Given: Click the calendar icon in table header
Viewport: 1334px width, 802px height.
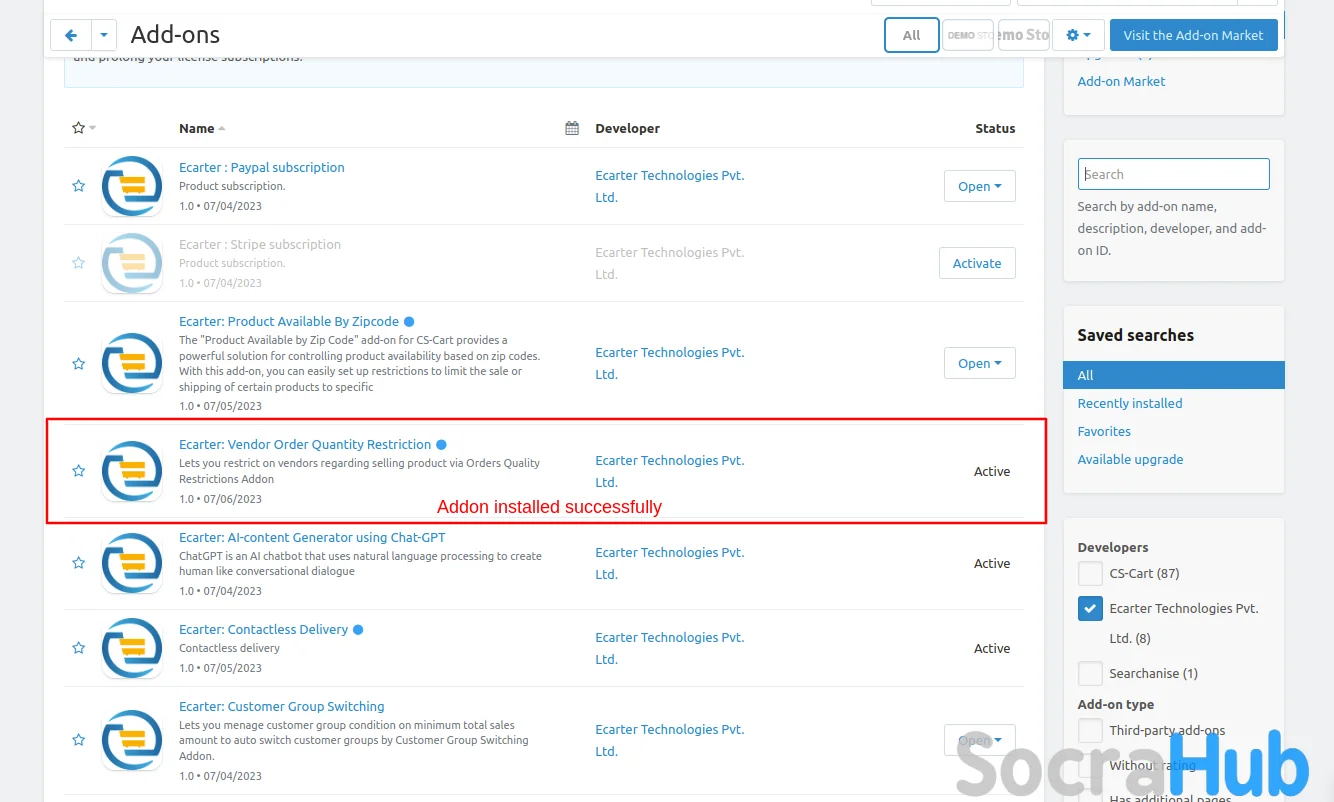Looking at the screenshot, I should (572, 128).
